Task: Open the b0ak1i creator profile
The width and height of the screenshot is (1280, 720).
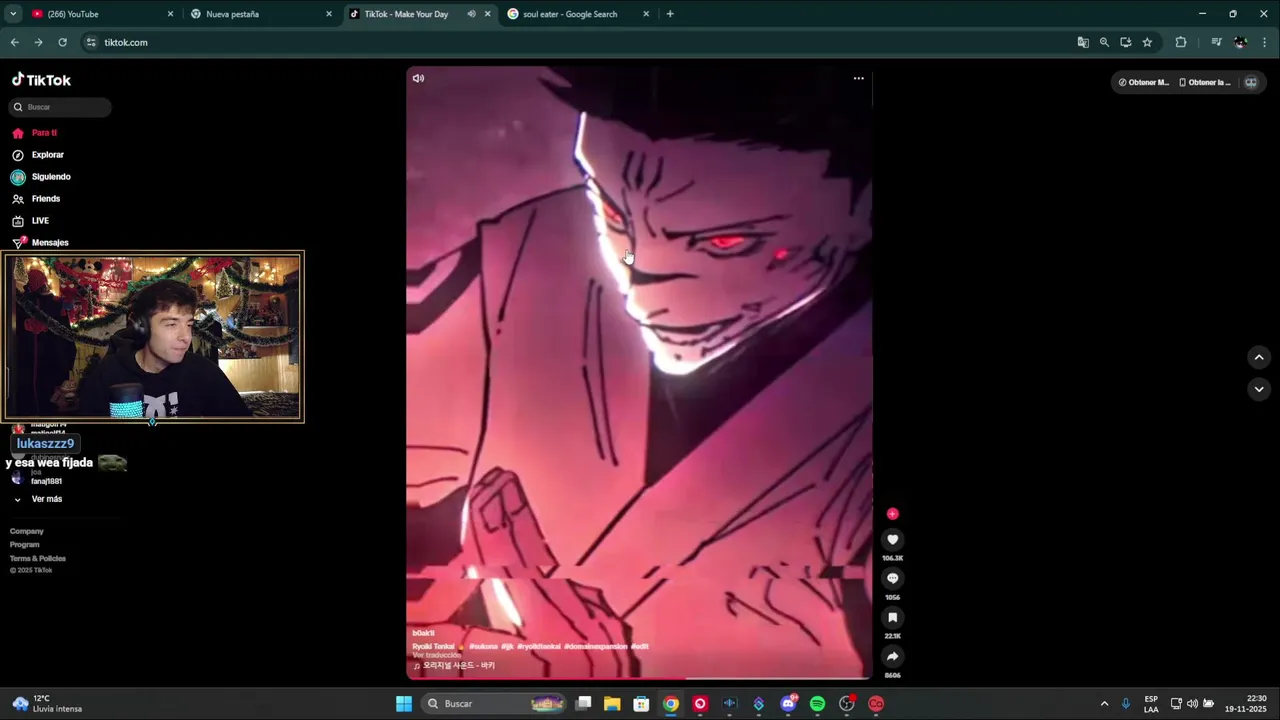Action: pos(423,633)
